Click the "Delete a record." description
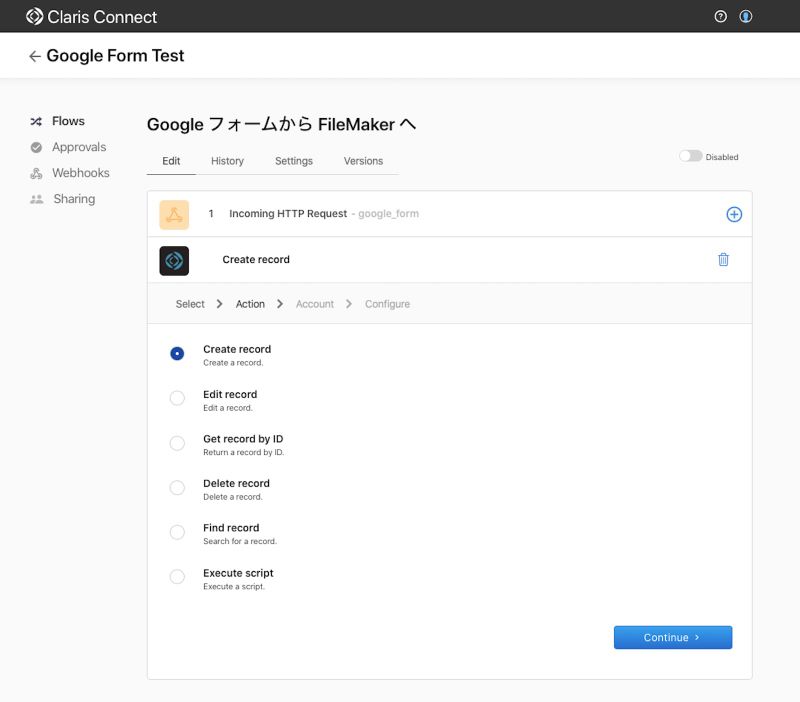 [233, 497]
